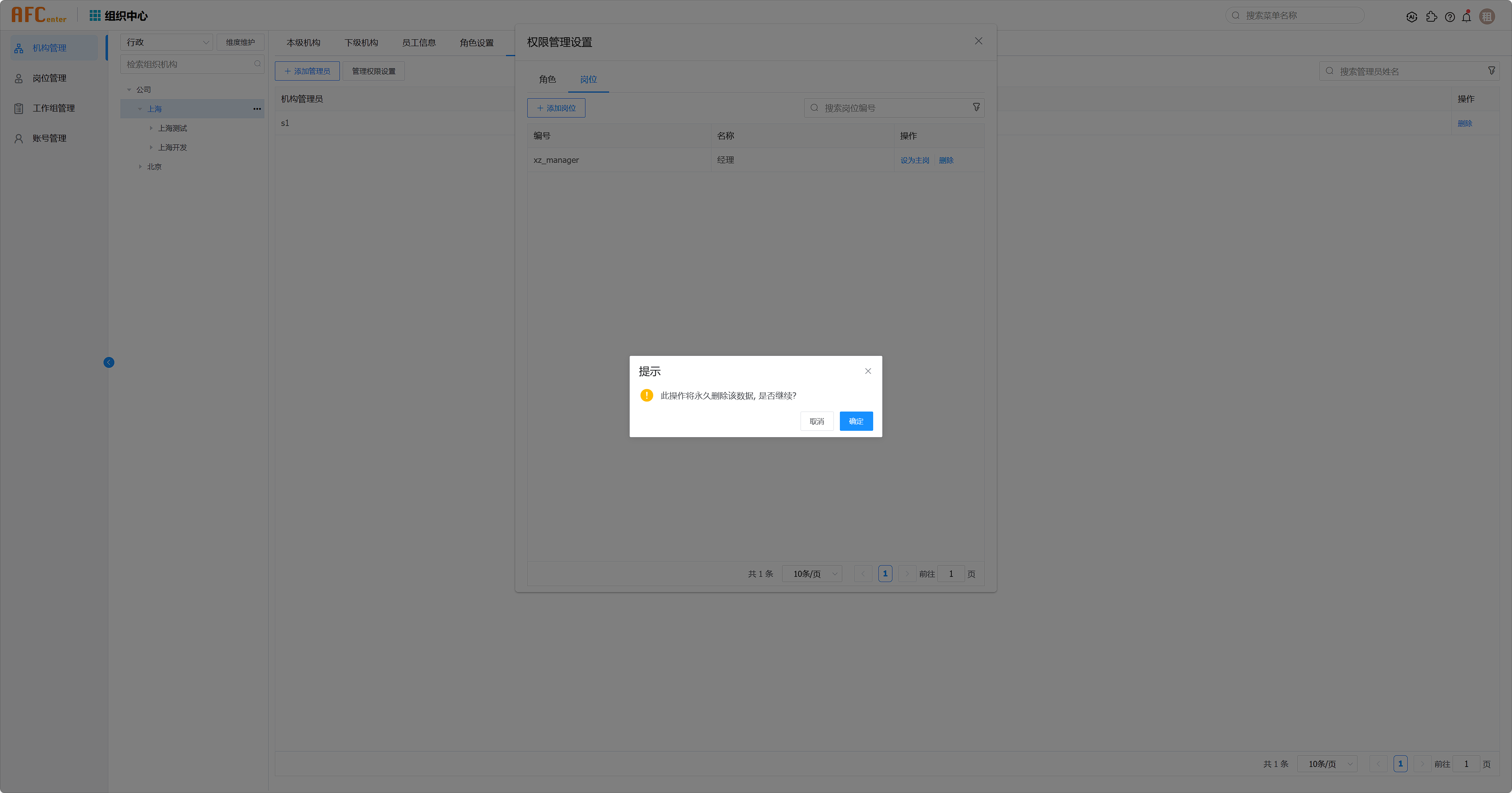Close the 提示 confirmation dialog
Viewport: 1512px width, 793px height.
point(868,371)
